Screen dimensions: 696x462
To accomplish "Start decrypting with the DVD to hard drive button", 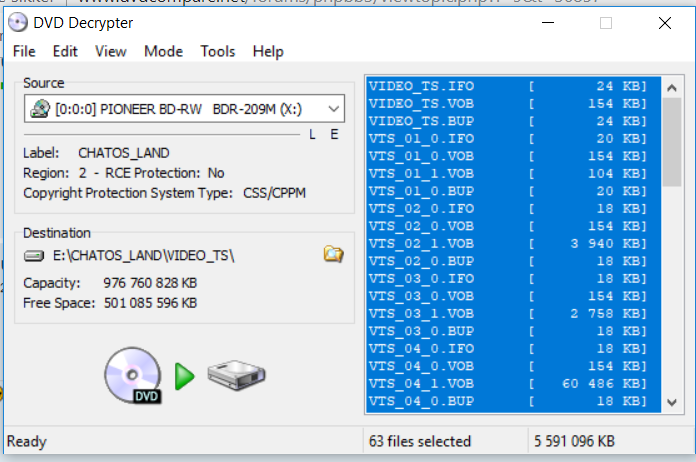I will click(x=185, y=375).
